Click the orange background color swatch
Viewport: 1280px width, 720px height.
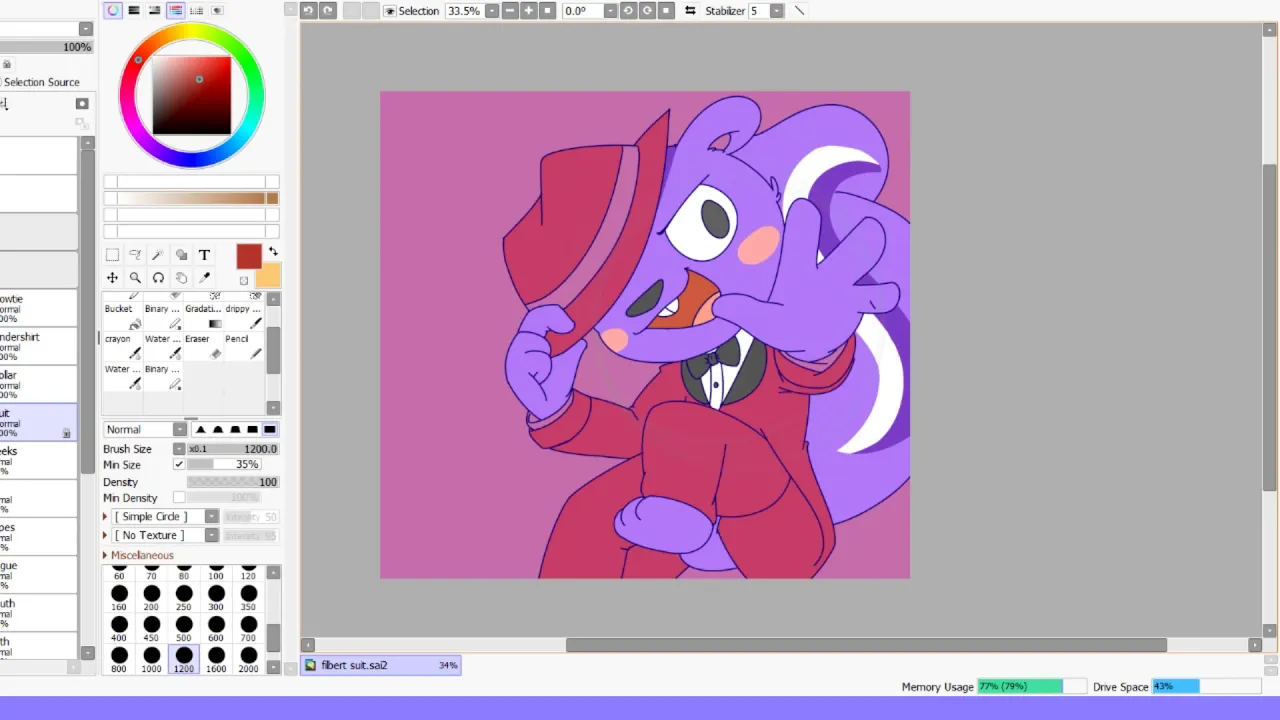(269, 276)
